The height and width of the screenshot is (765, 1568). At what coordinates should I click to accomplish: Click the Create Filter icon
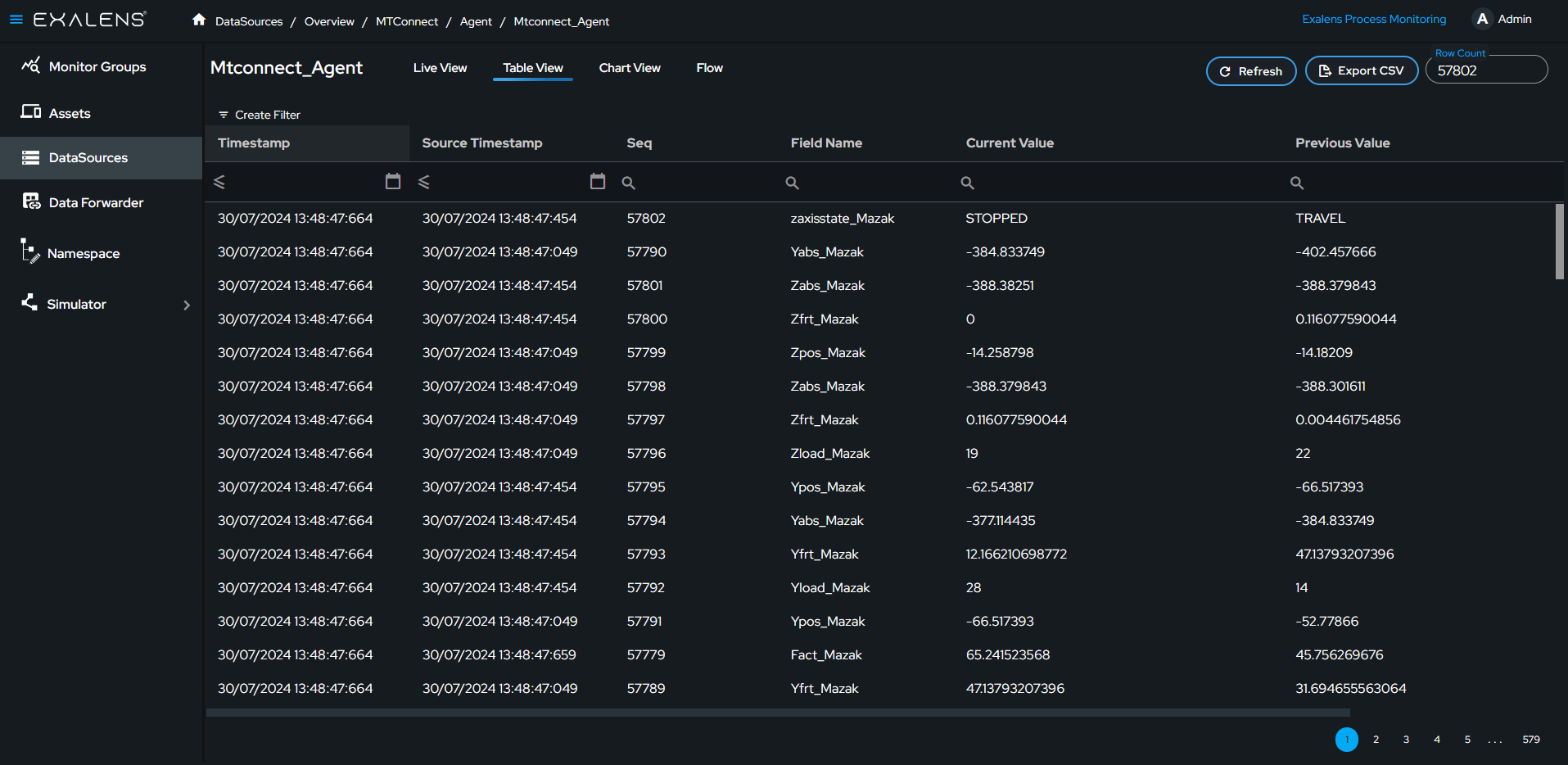(223, 115)
